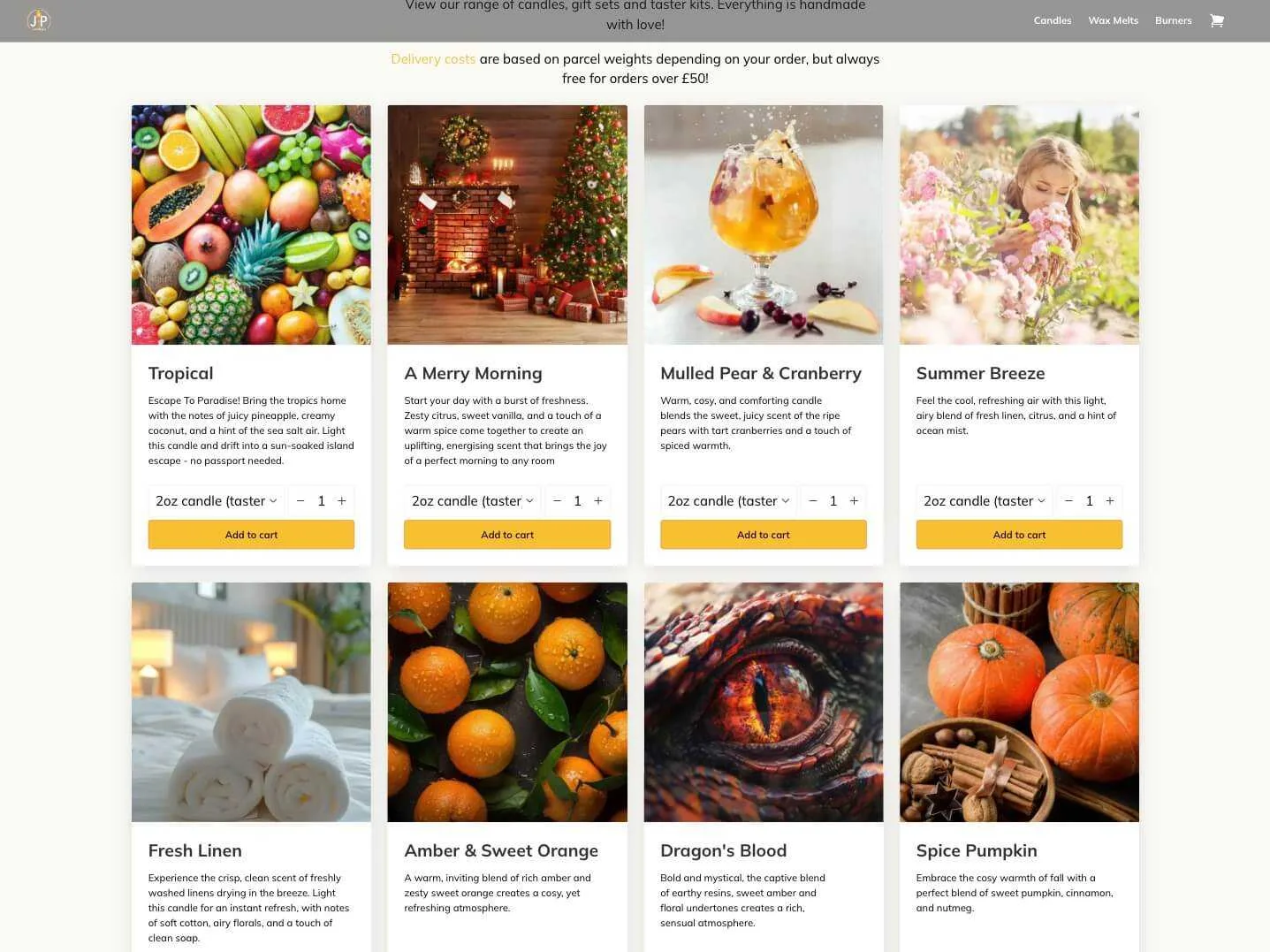Open the shopping cart icon
Image resolution: width=1270 pixels, height=952 pixels.
(x=1216, y=20)
